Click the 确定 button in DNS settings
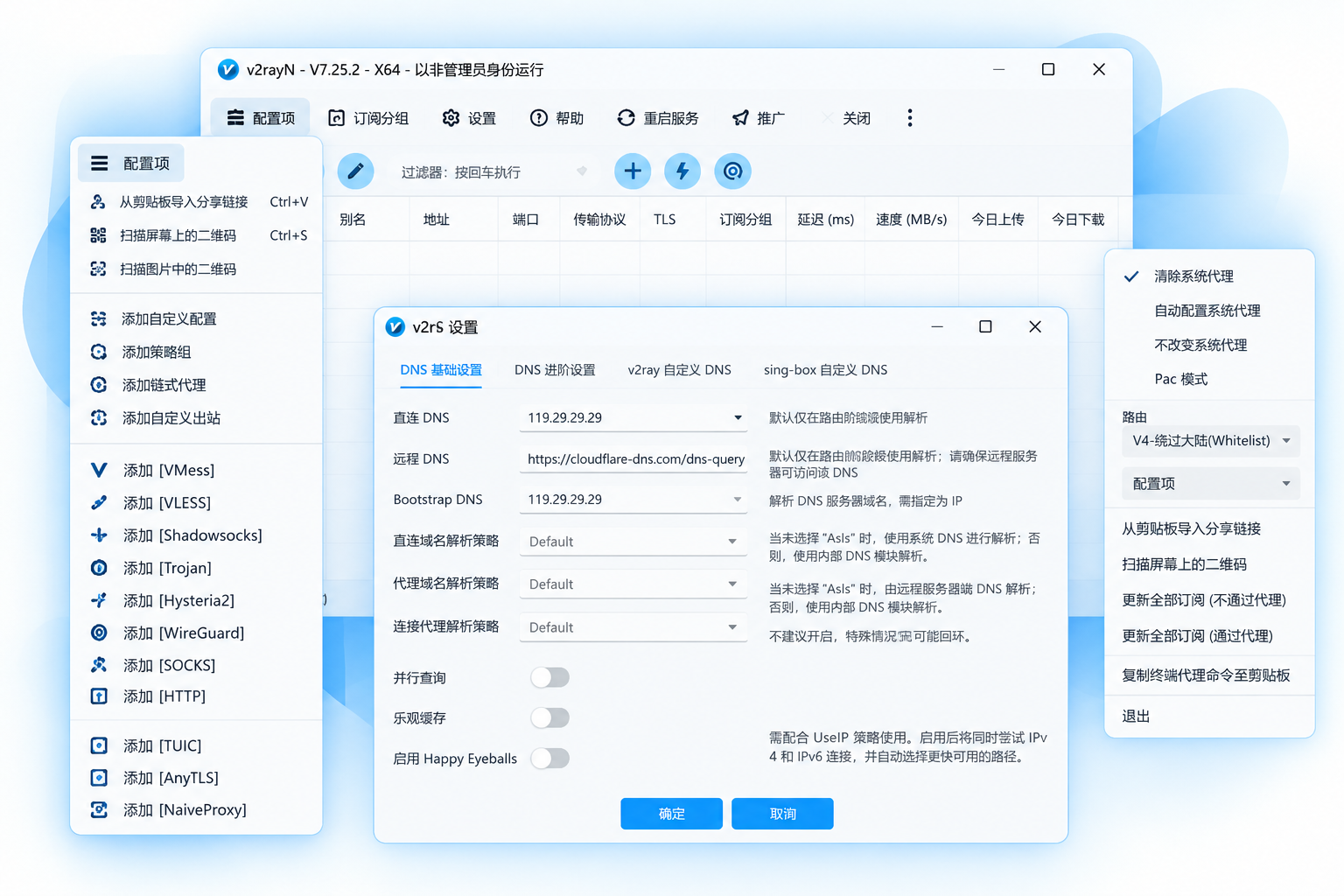 pos(671,814)
